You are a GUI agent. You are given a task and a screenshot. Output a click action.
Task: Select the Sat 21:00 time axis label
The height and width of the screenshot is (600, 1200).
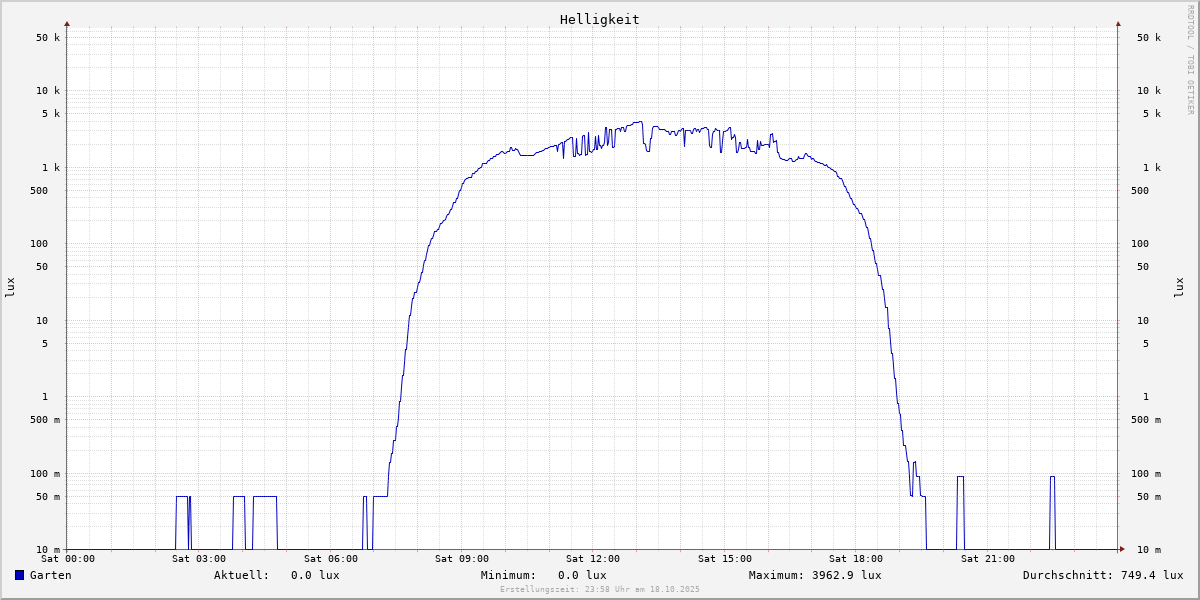tap(987, 559)
